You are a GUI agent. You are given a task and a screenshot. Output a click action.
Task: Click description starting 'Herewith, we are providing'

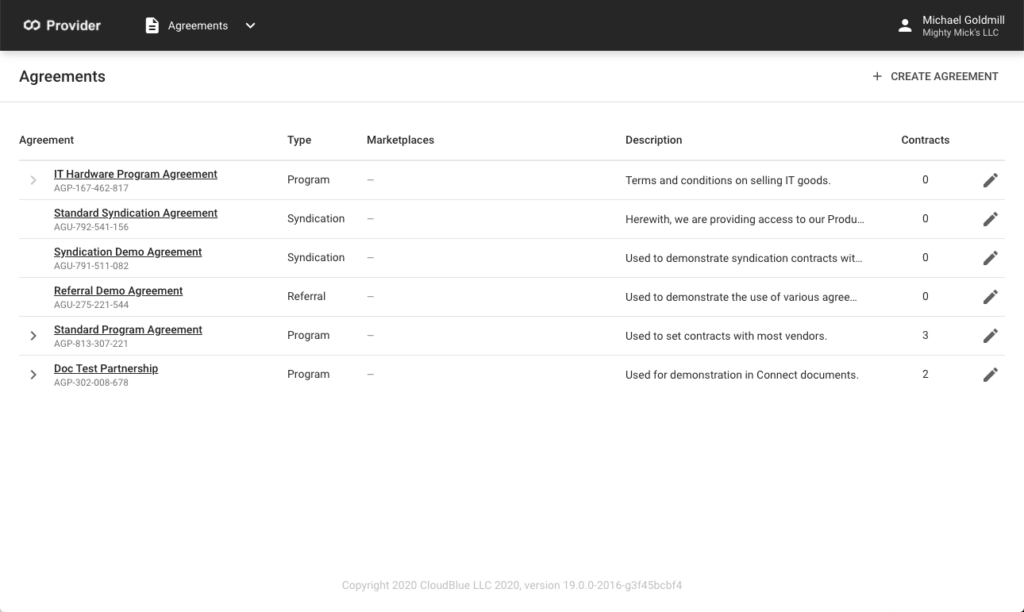point(744,219)
